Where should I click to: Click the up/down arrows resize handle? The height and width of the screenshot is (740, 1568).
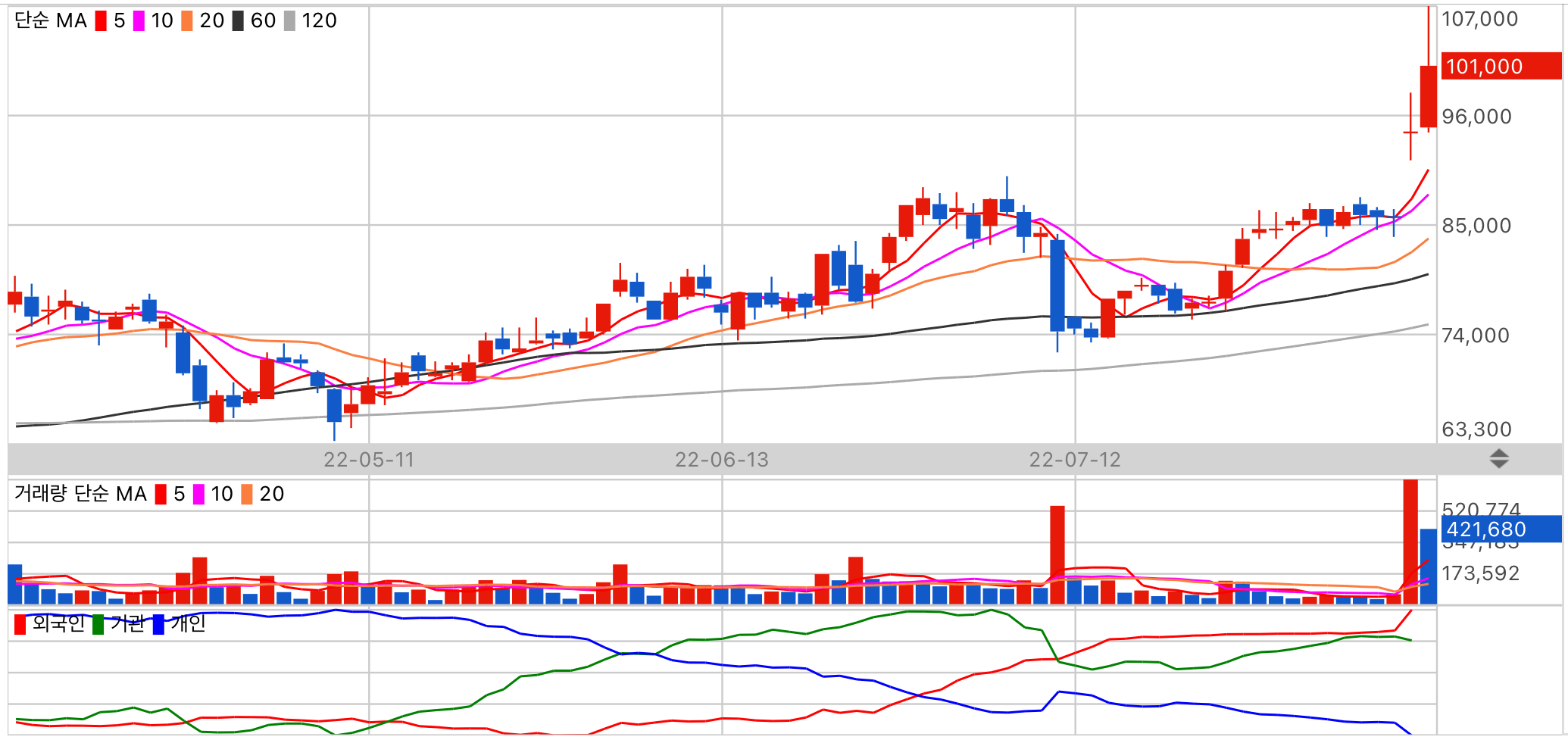(x=1499, y=458)
